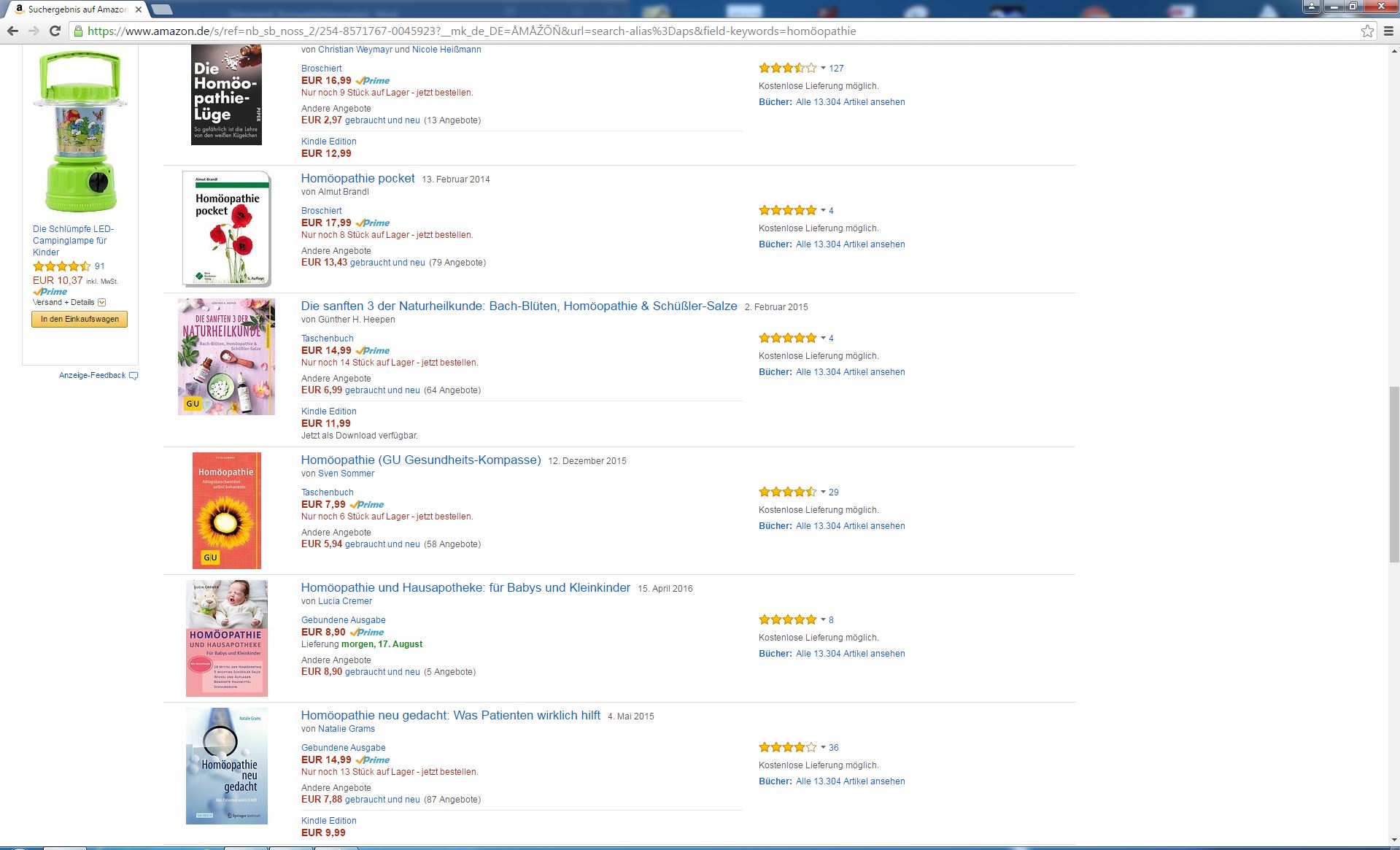1400x850 pixels.
Task: Open Die sanften 3 der Naturheilkunde cover
Action: (x=226, y=357)
